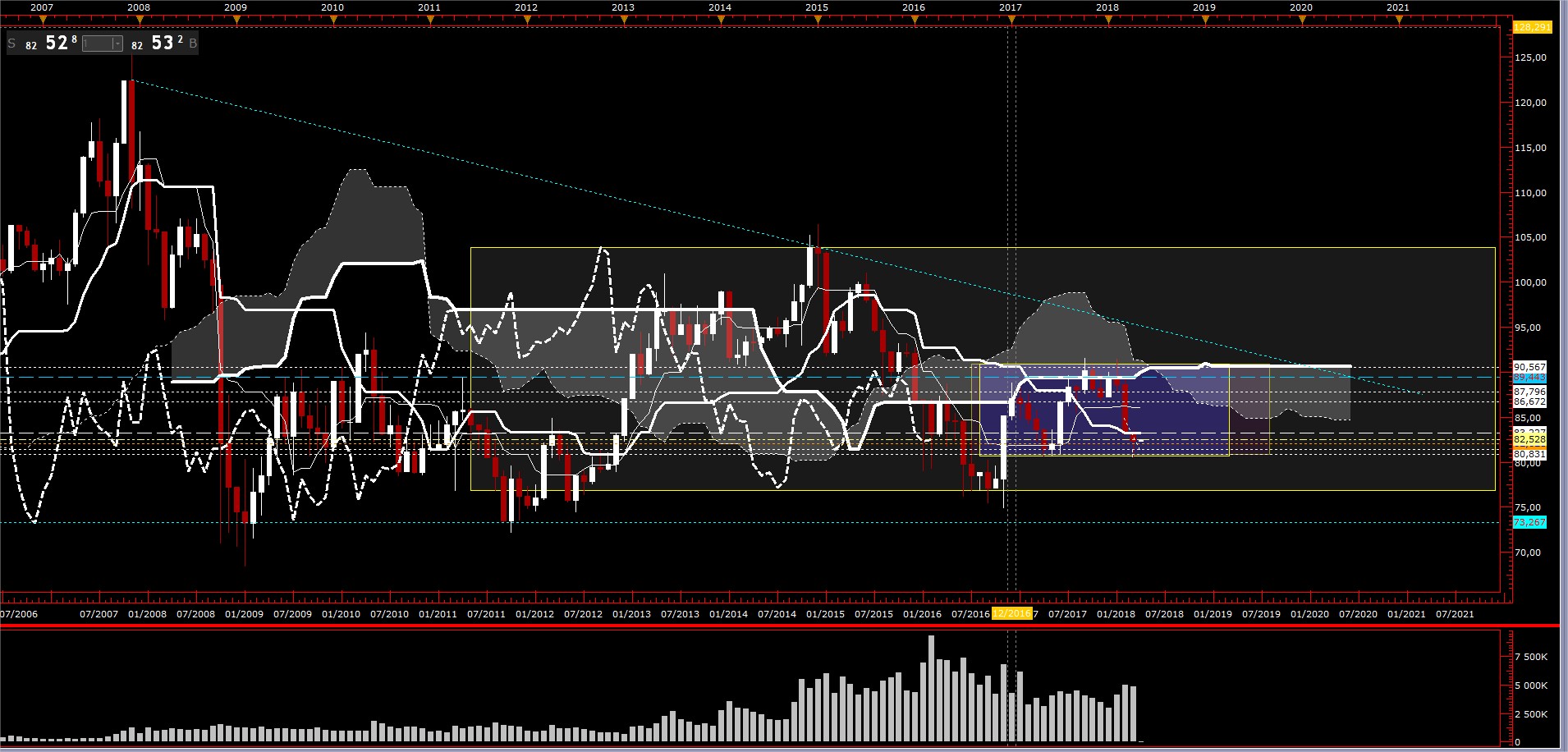Click the 5 000K volume axis label
Image resolution: width=1568 pixels, height=752 pixels.
(x=1532, y=686)
